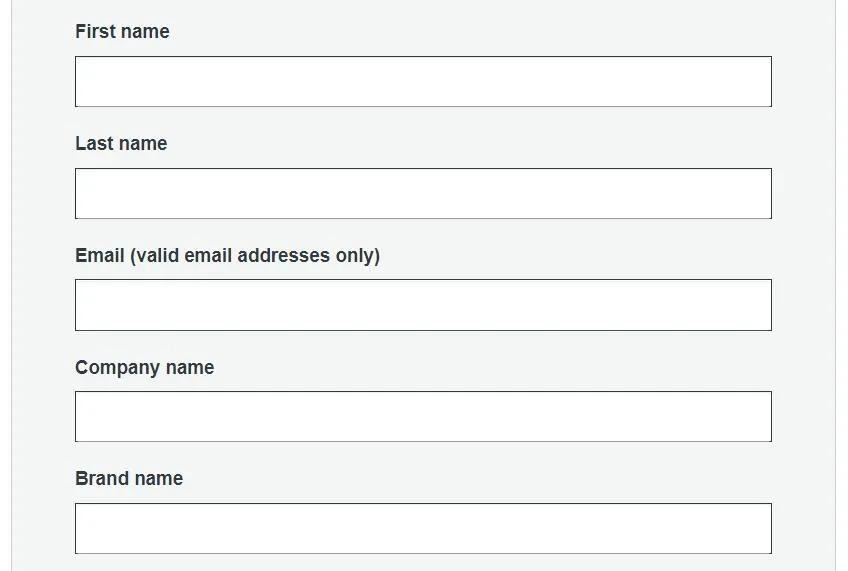Click the "Brand name" label text
848x571 pixels.
click(129, 479)
